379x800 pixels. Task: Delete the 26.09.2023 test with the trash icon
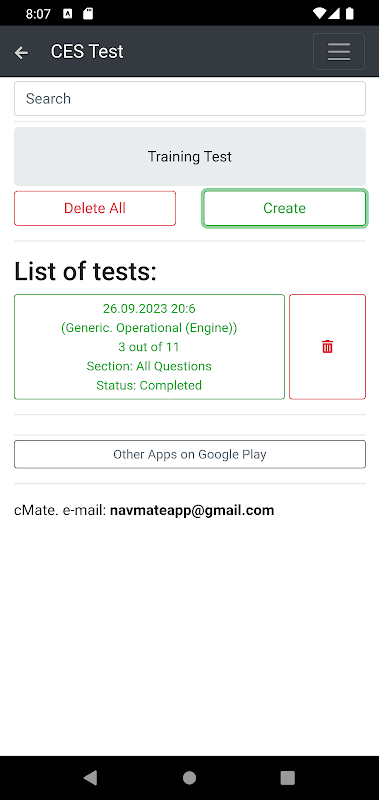(327, 347)
